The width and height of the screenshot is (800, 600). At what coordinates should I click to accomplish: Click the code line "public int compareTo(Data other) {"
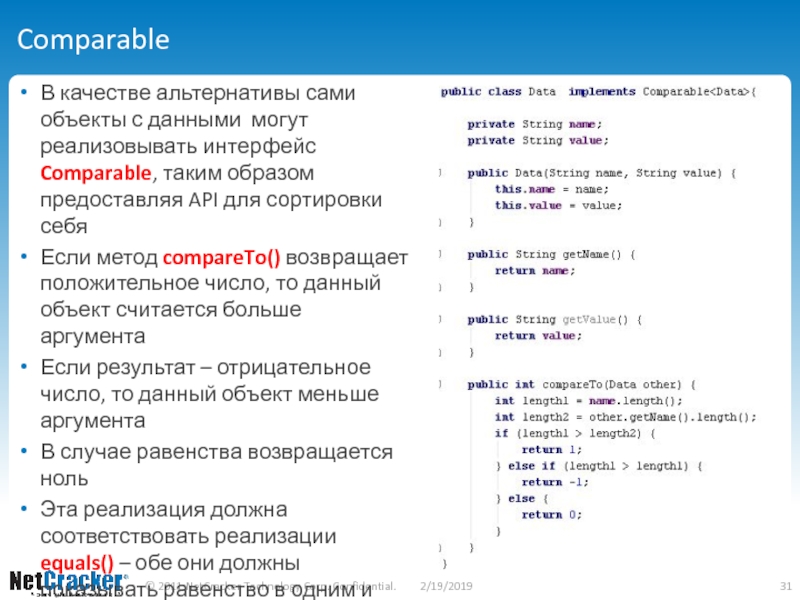point(582,384)
